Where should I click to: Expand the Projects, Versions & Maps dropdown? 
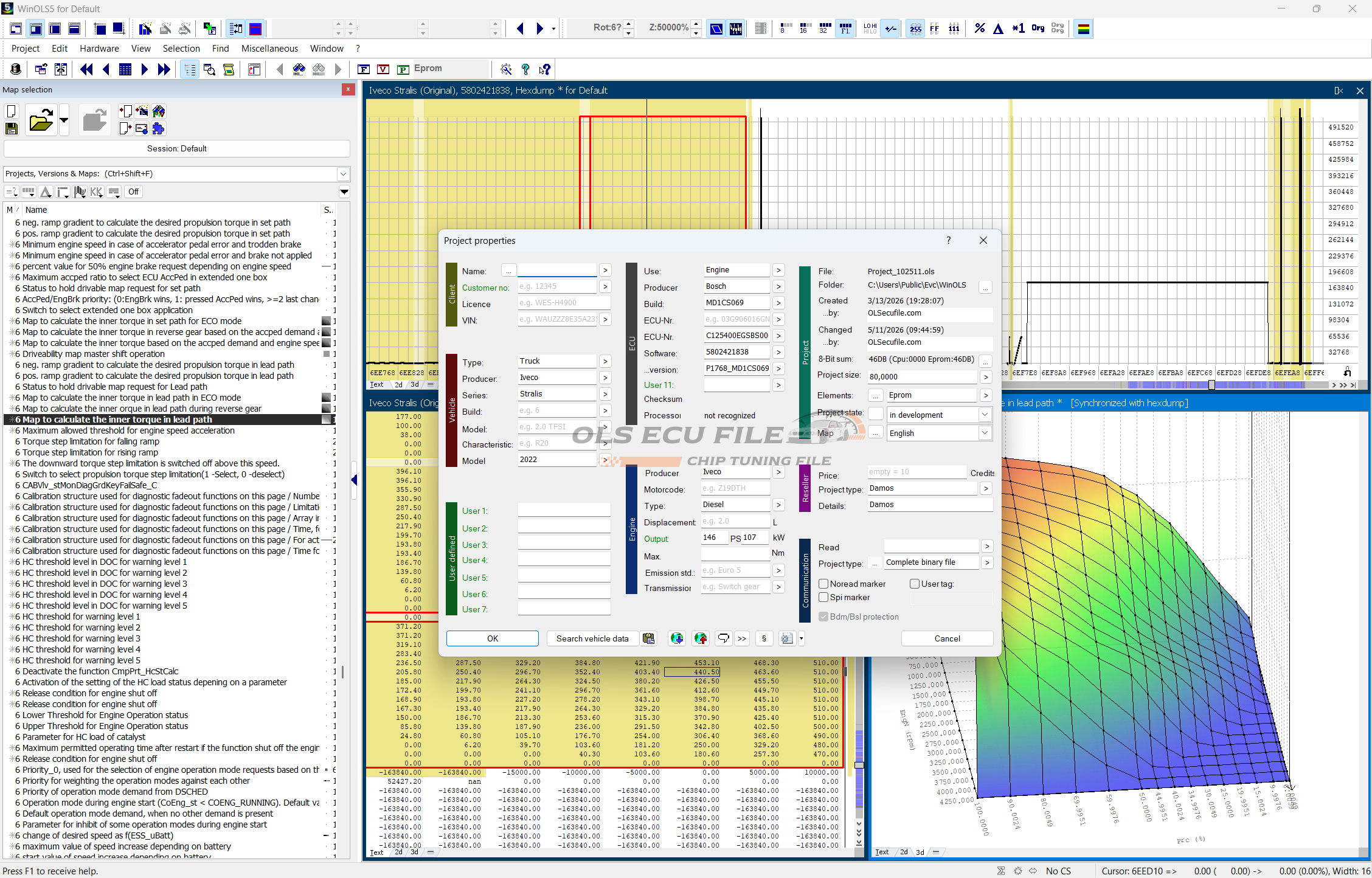[x=344, y=174]
